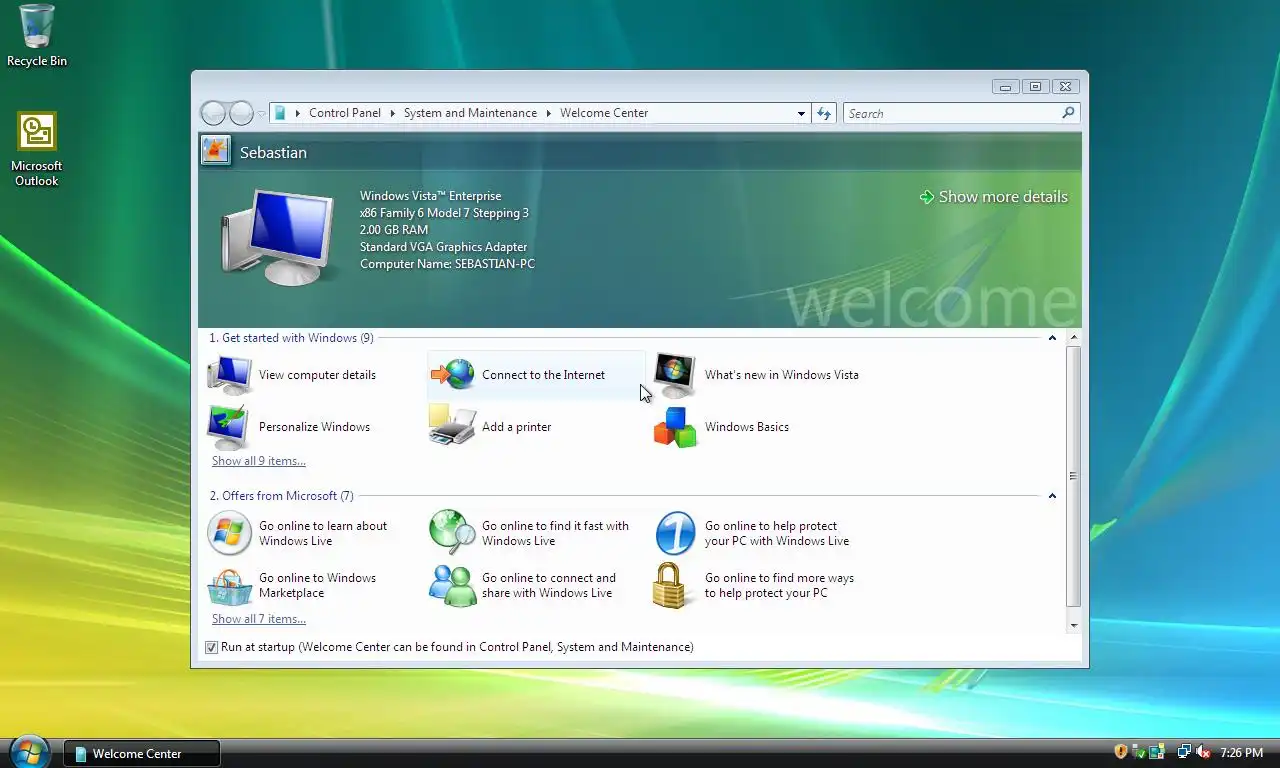Click the padlock protect your PC icon
1280x768 pixels.
672,585
